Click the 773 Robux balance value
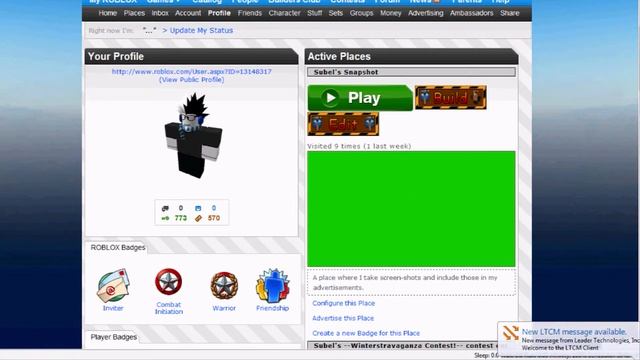 180,218
